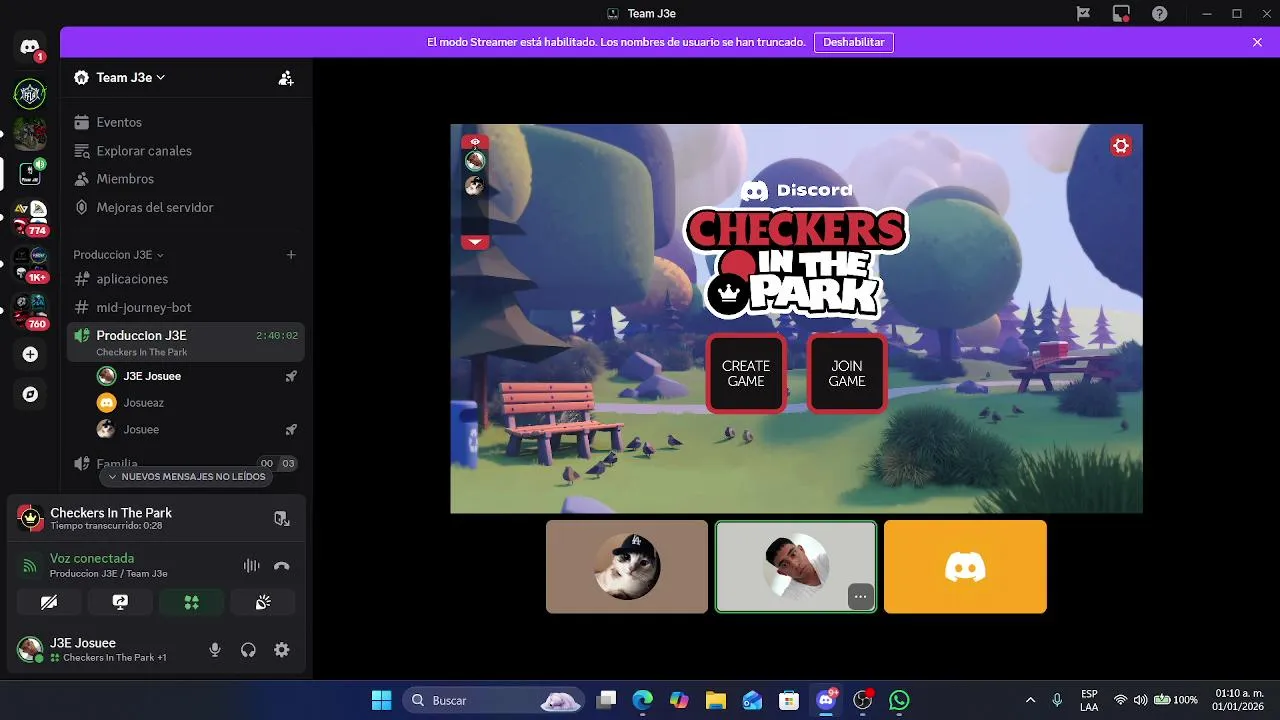Click the invite people icon beside Team J3e
Viewport: 1280px width, 720px height.
pos(286,78)
